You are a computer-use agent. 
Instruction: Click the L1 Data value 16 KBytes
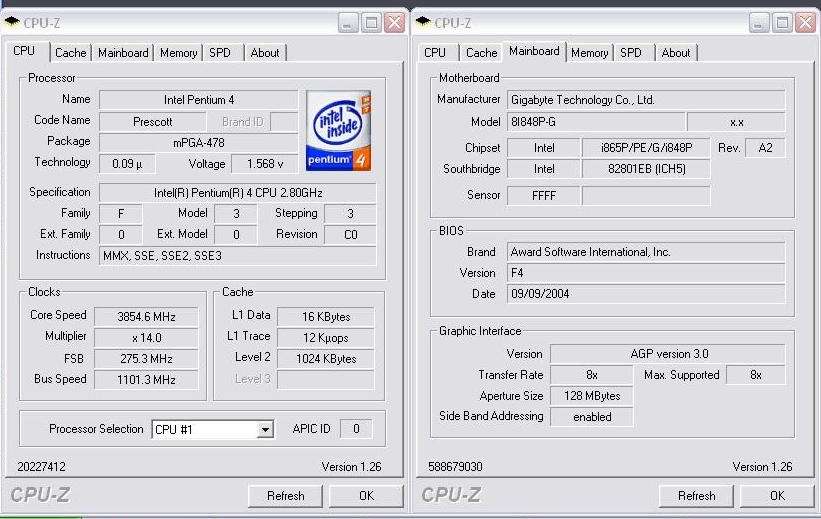coord(326,317)
